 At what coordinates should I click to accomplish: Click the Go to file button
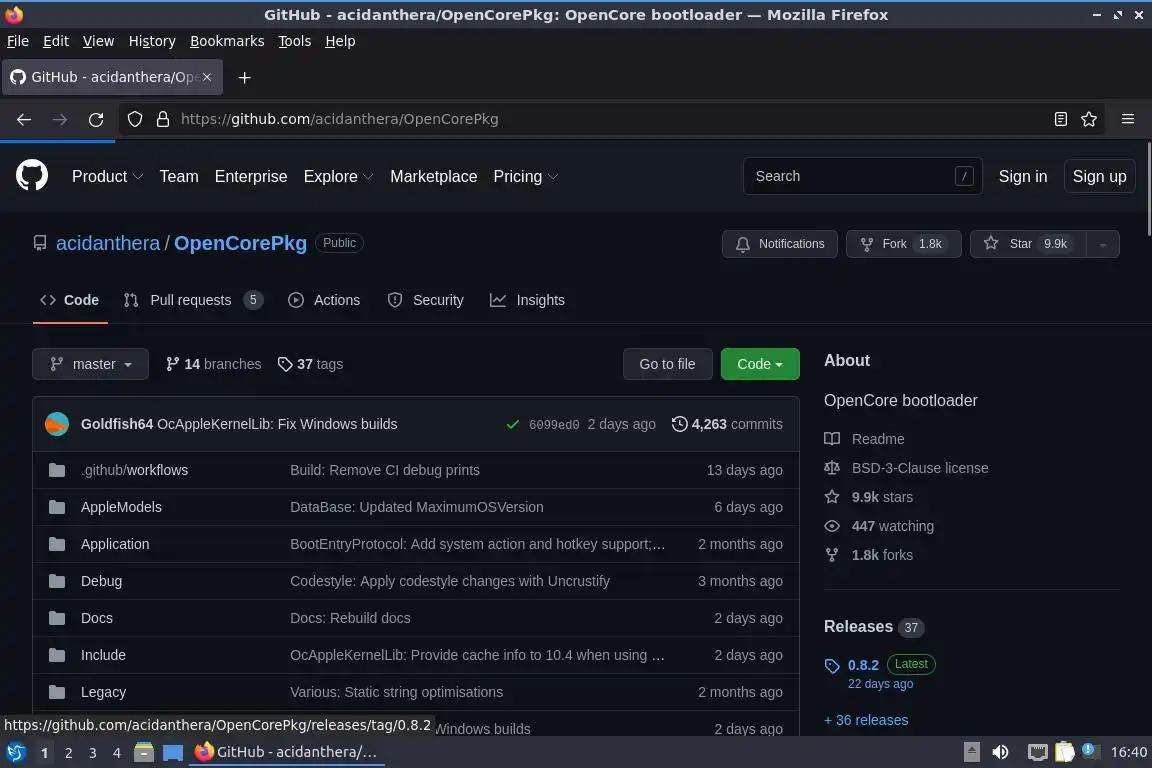[x=667, y=364]
